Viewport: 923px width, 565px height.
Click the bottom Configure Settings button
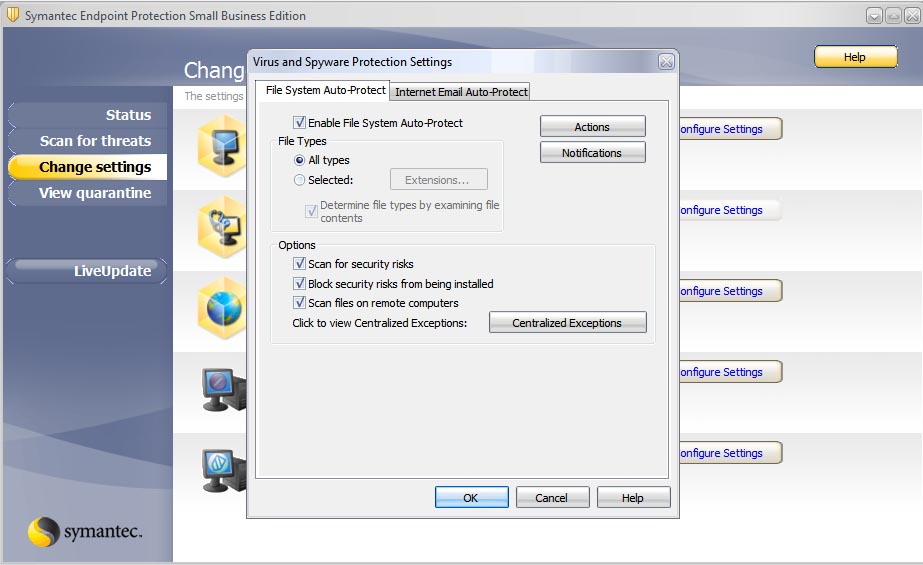tap(730, 453)
